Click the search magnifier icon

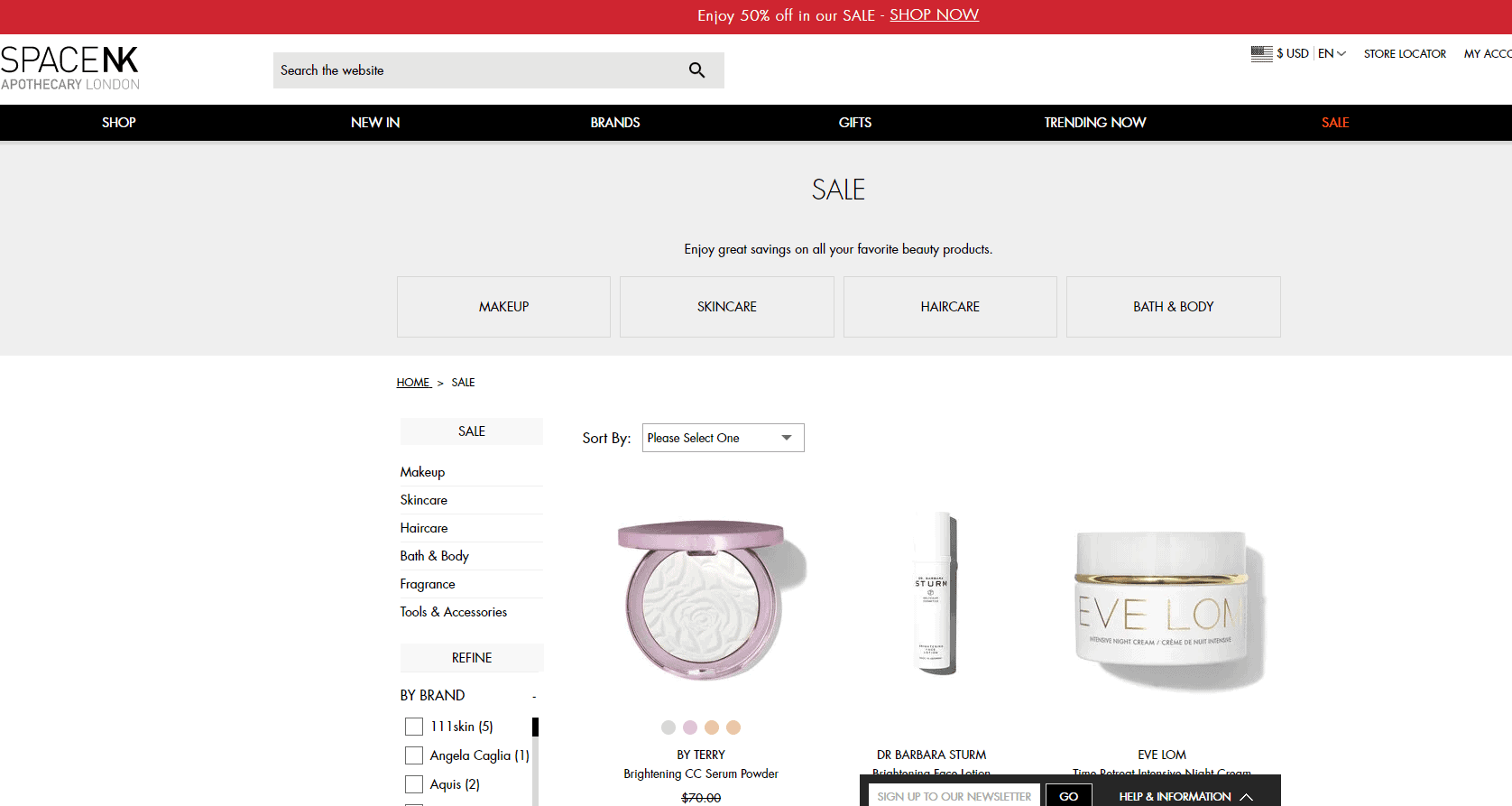pyautogui.click(x=696, y=70)
